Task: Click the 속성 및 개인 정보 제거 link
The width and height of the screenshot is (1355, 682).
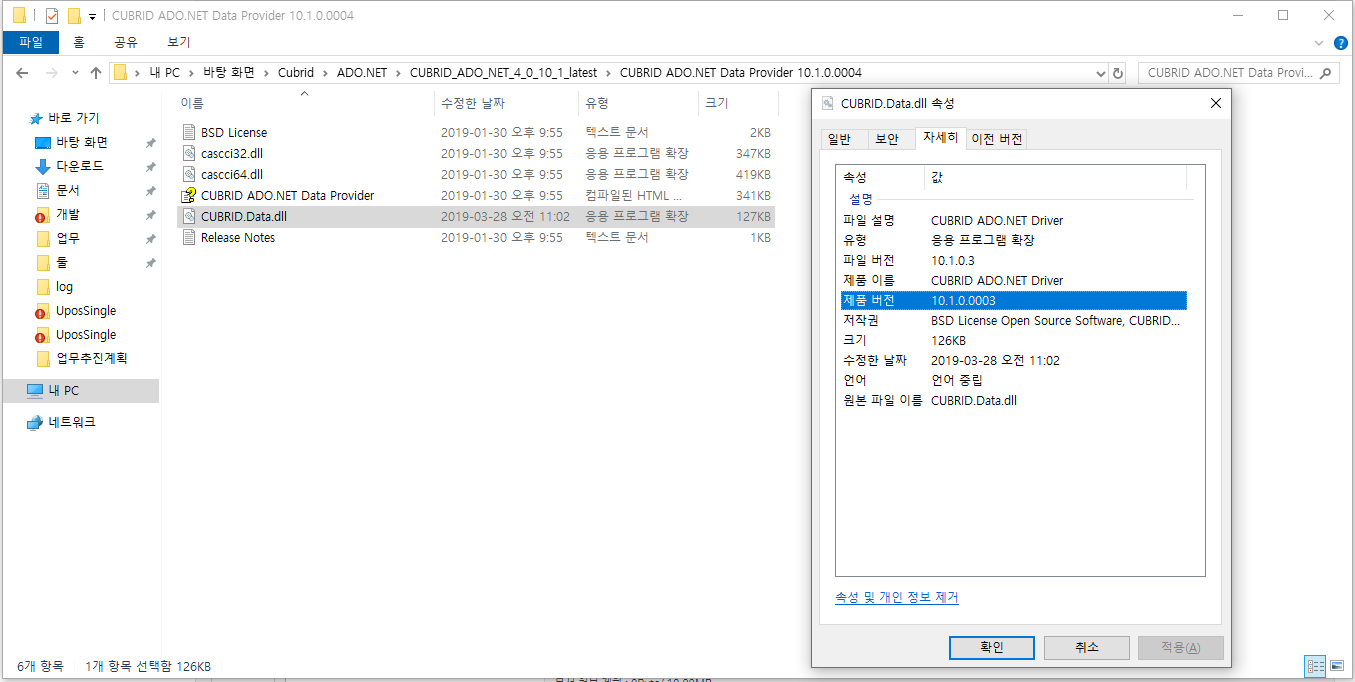Action: (x=896, y=598)
